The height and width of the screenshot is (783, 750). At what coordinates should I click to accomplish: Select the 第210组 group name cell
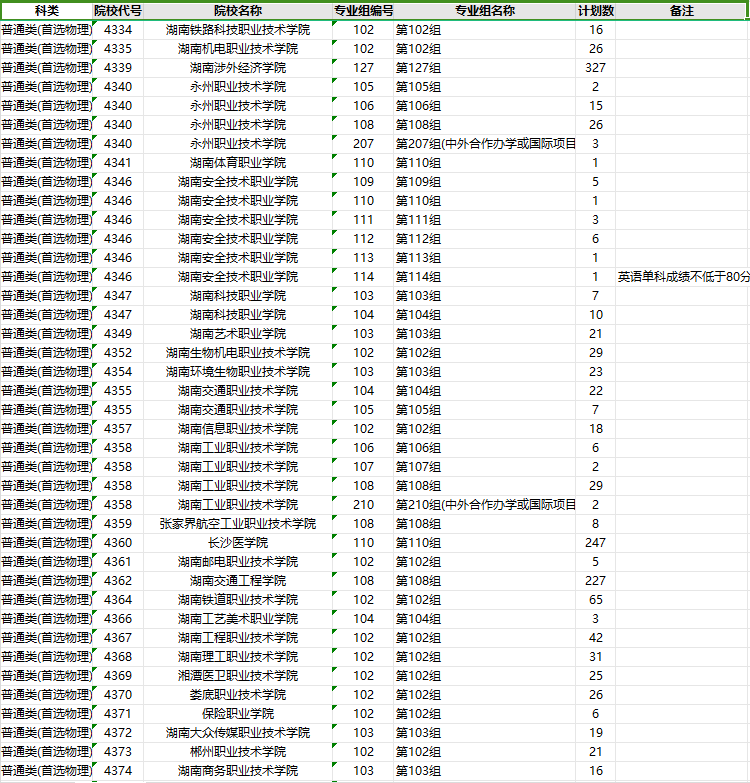485,505
